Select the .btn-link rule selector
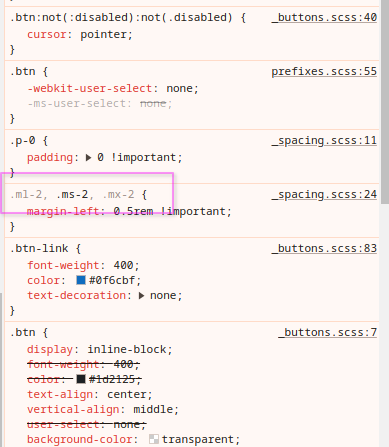This screenshot has width=389, height=447. pos(39,248)
